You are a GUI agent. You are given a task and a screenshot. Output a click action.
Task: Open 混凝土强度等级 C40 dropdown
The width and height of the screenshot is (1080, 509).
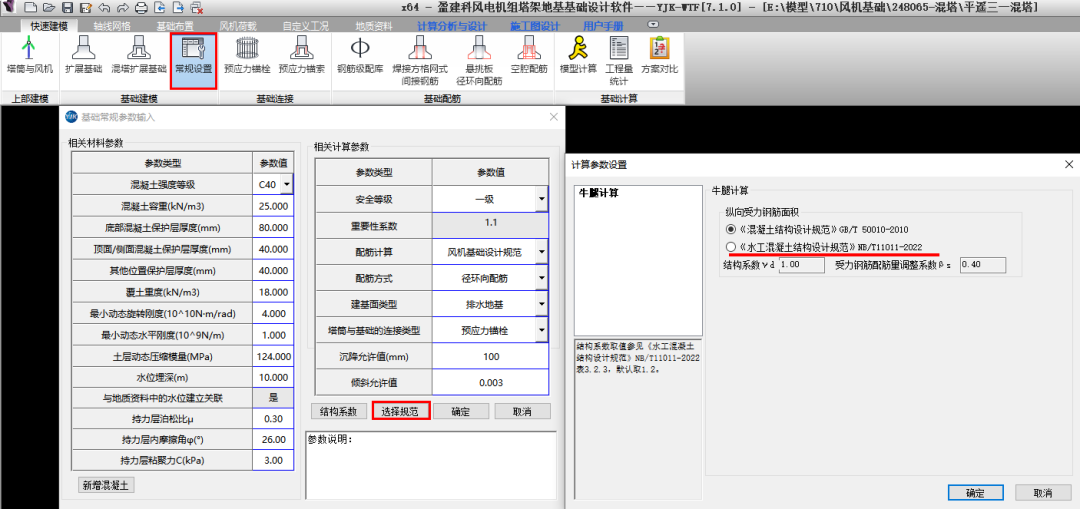pos(286,184)
